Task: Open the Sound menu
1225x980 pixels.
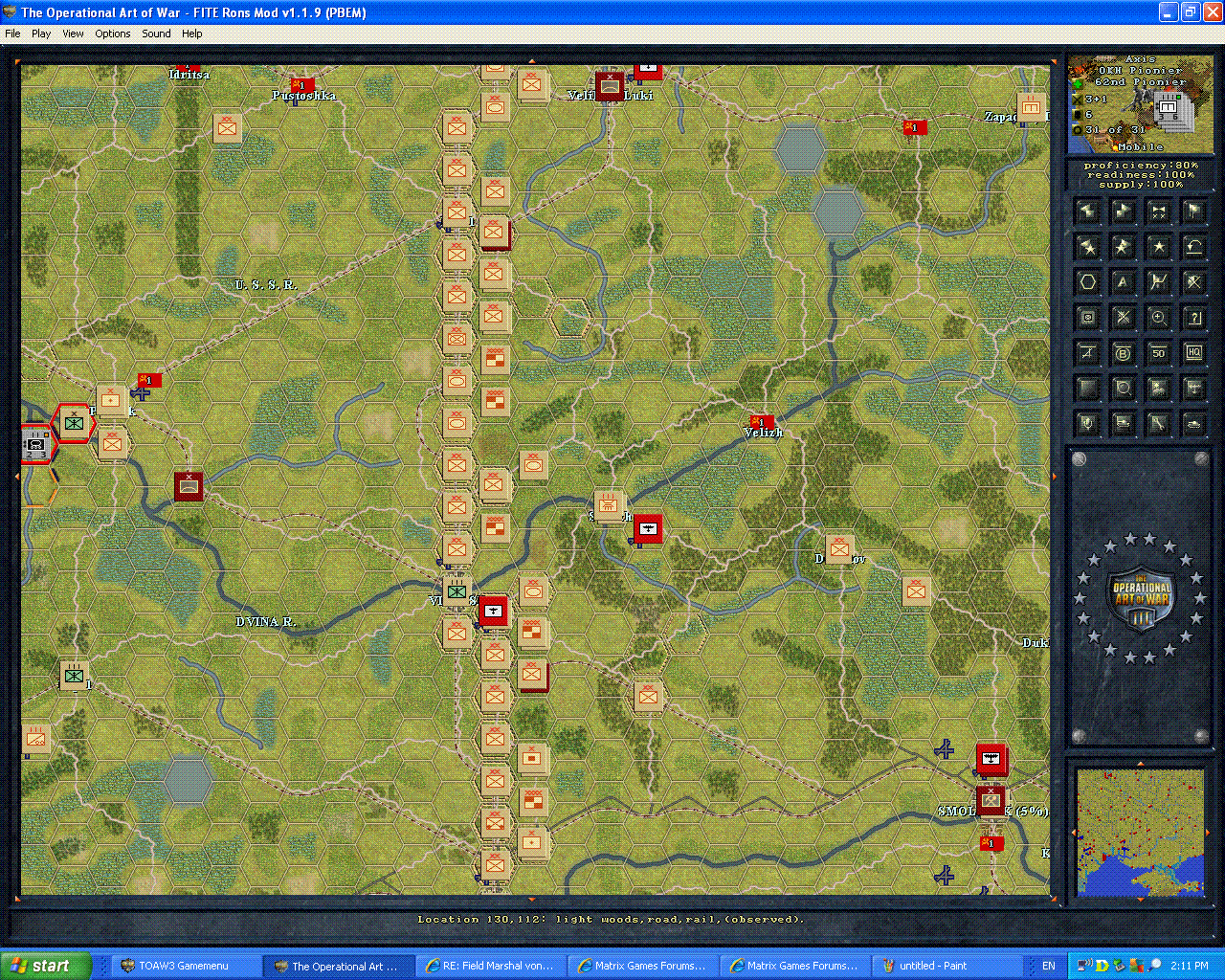Action: (156, 33)
